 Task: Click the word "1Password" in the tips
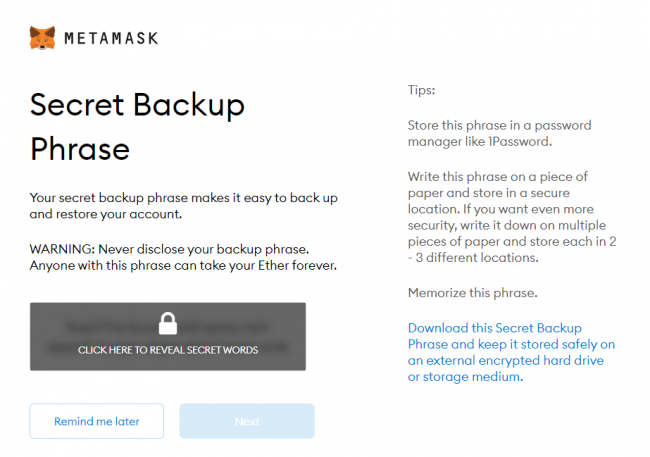528,142
